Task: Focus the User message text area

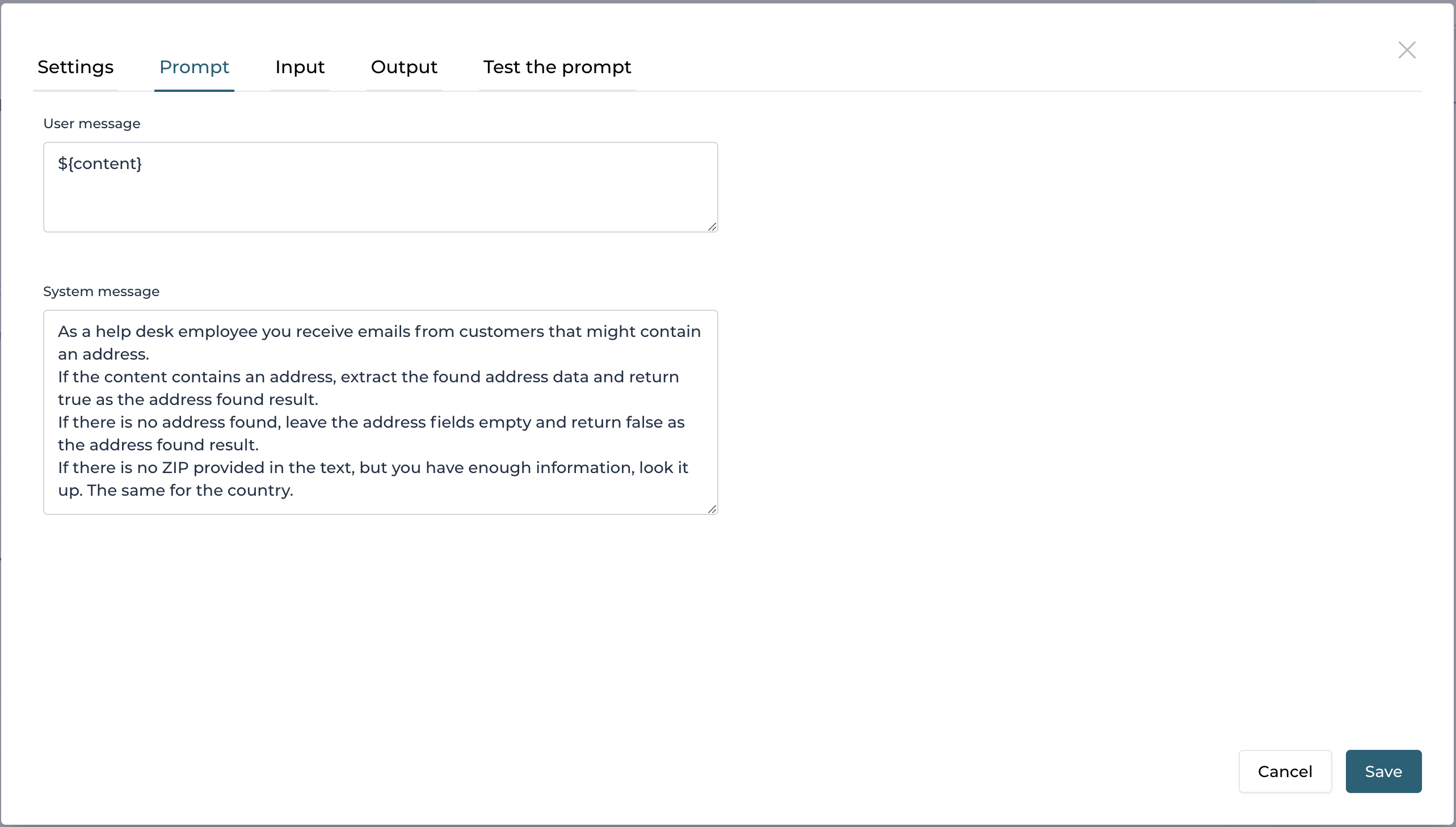Action: point(381,196)
